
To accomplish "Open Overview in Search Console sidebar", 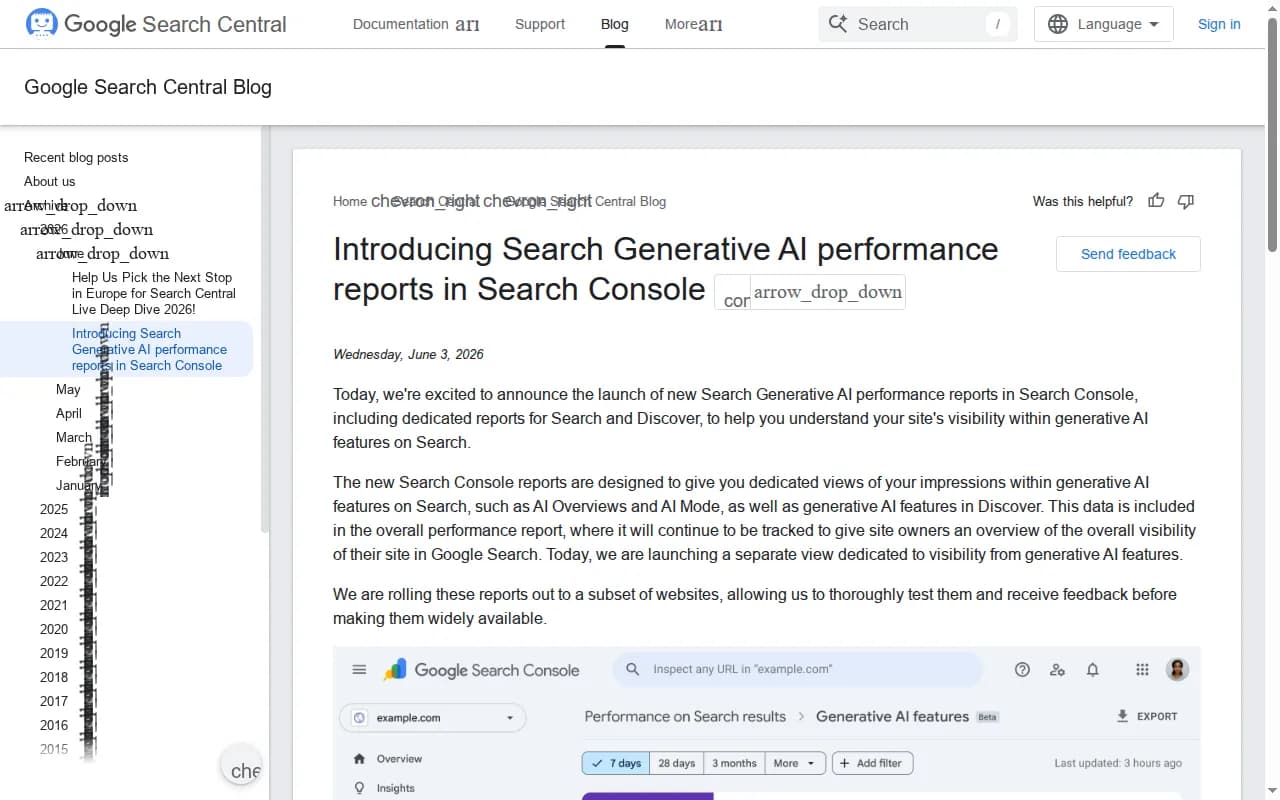I will click(399, 759).
